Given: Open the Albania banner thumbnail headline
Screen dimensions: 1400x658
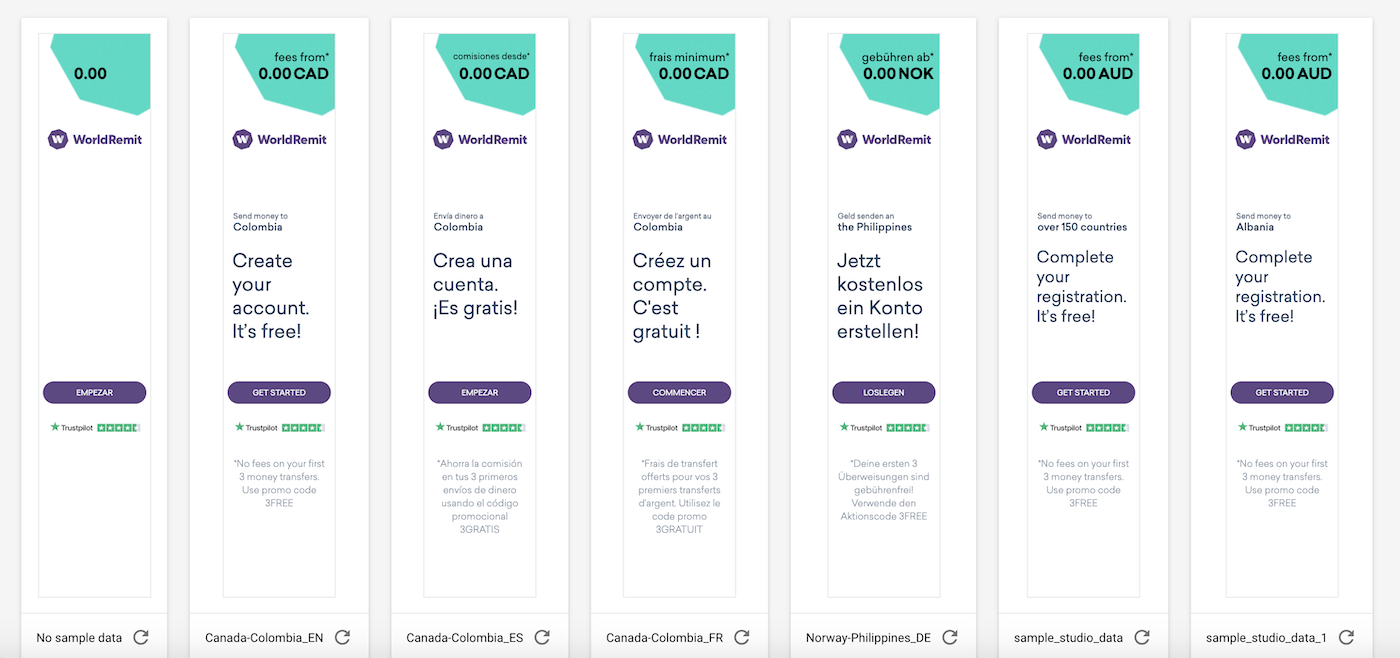Looking at the screenshot, I should 1281,286.
